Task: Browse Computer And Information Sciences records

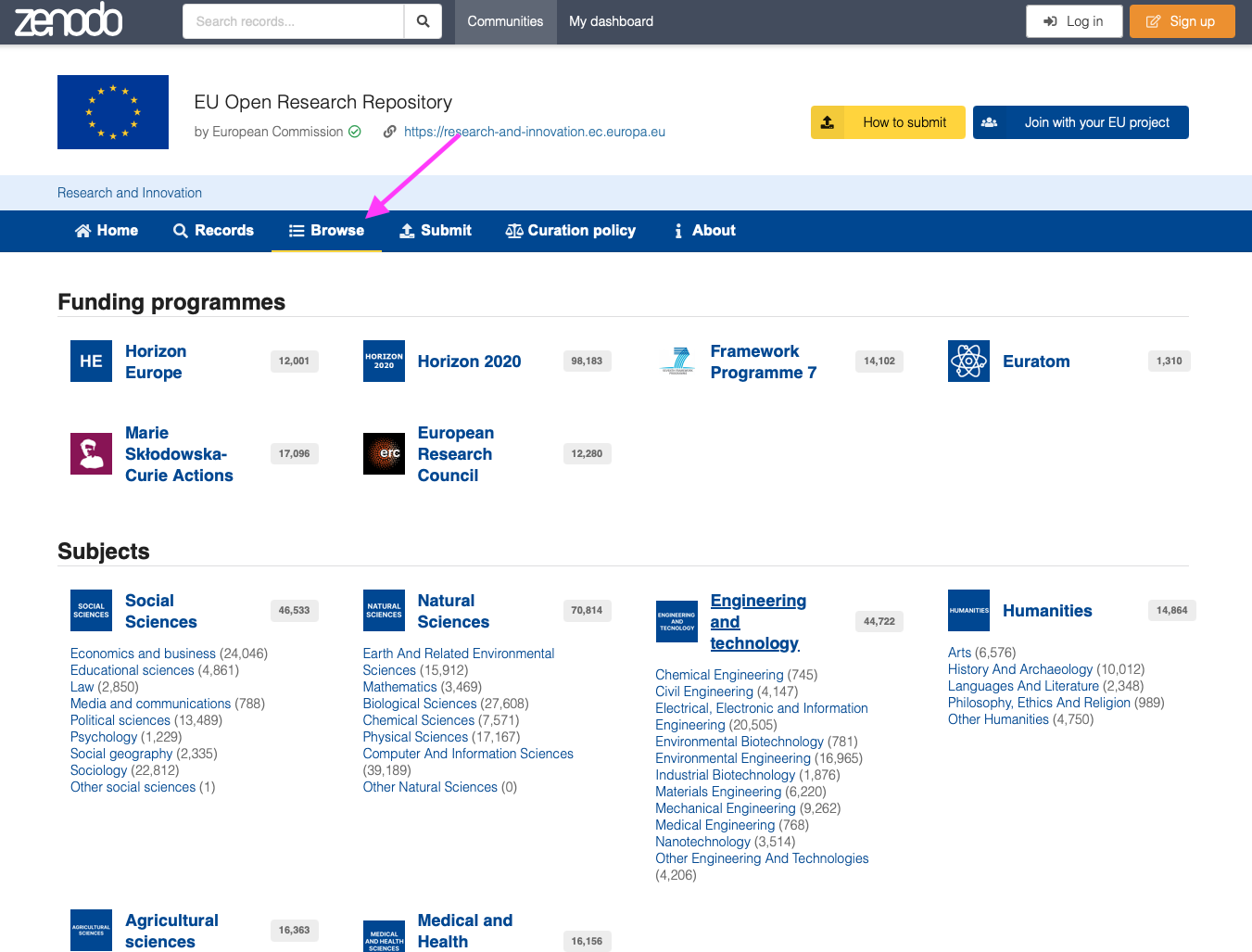Action: tap(468, 754)
